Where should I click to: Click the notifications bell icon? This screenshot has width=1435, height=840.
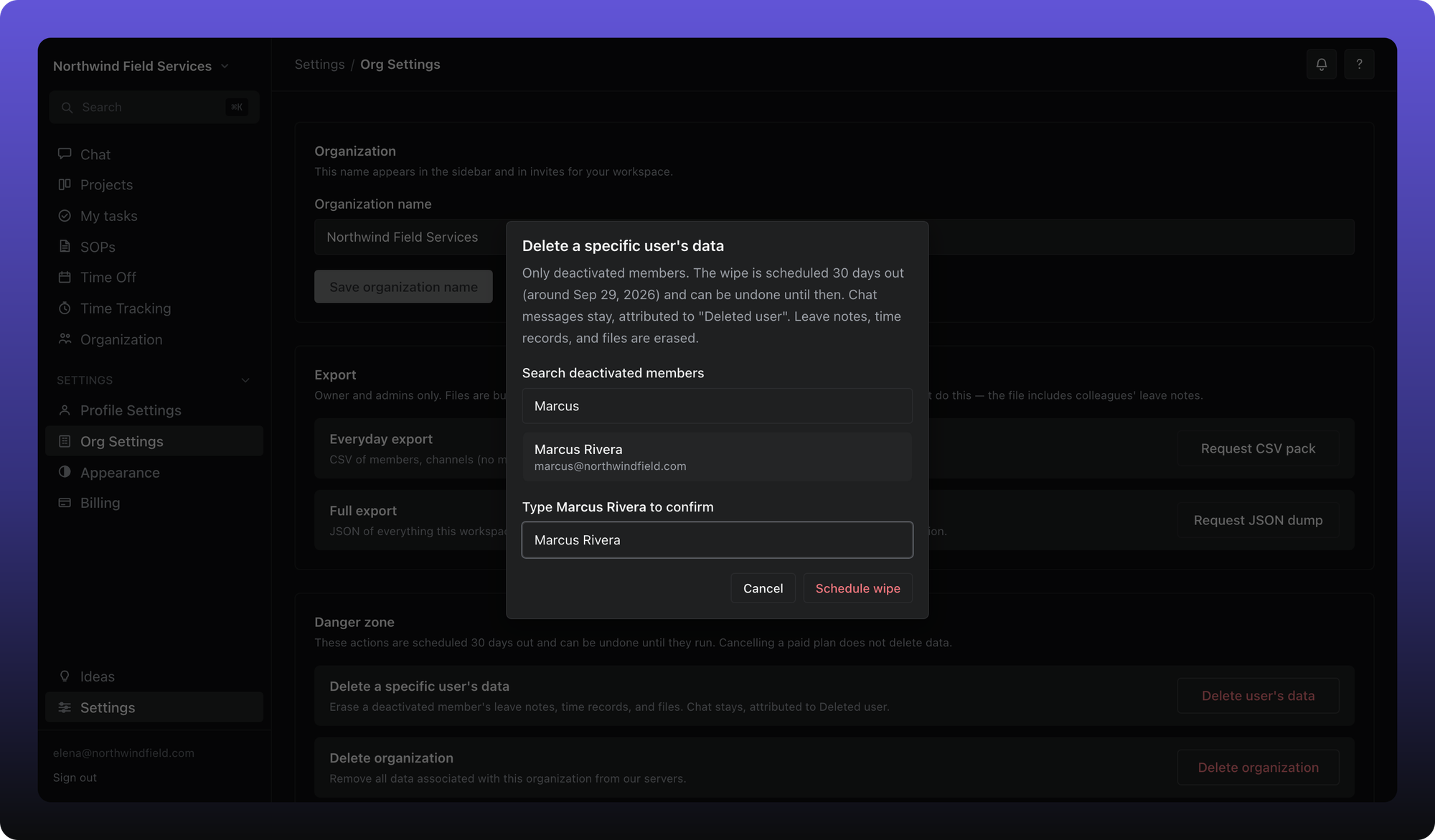point(1321,65)
